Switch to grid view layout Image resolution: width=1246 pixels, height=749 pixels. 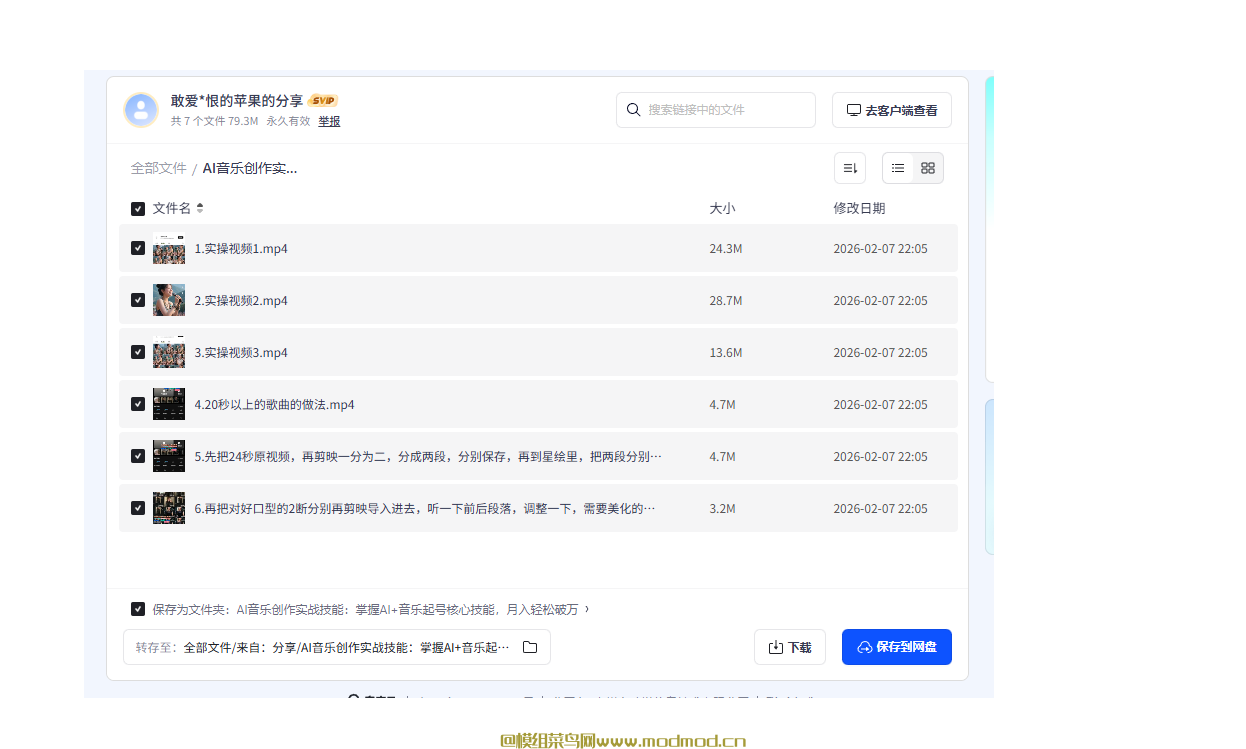(928, 168)
